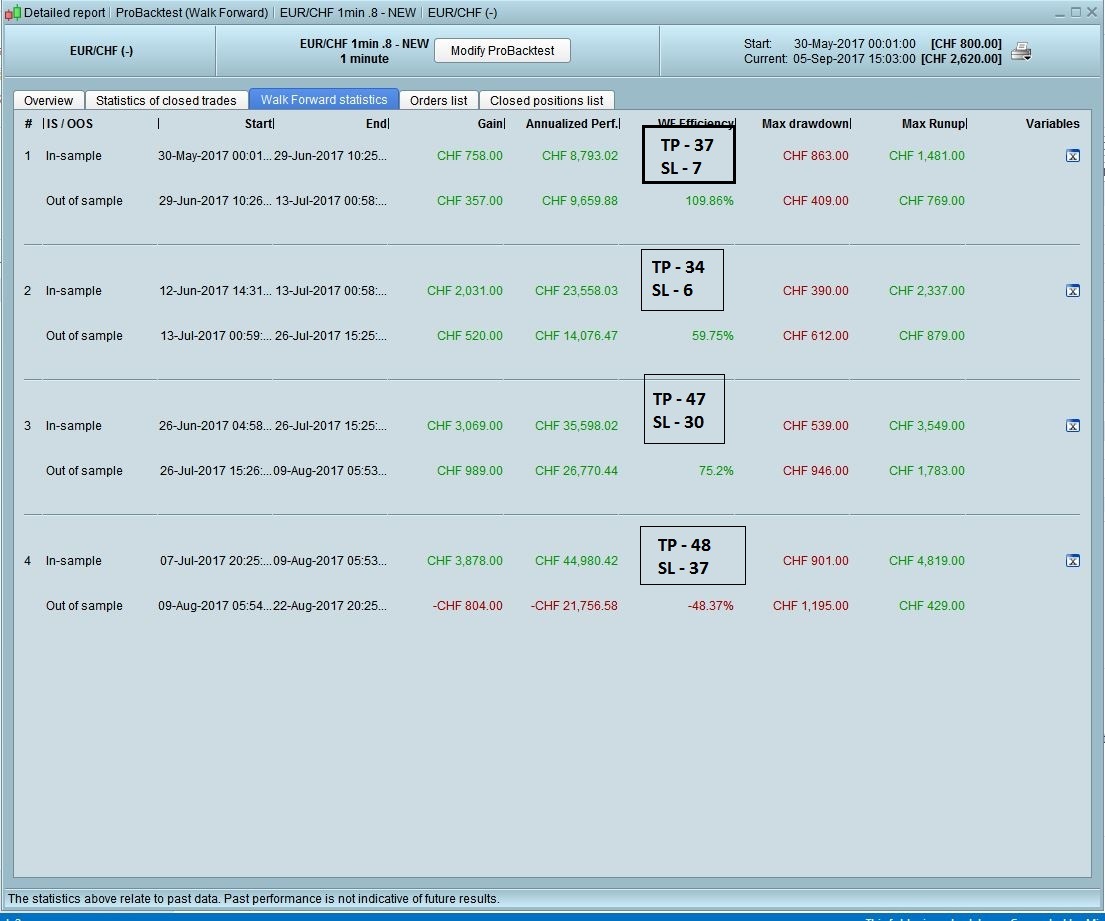The height and width of the screenshot is (921, 1105).
Task: Click the IS / OOS column header
Action: 70,123
